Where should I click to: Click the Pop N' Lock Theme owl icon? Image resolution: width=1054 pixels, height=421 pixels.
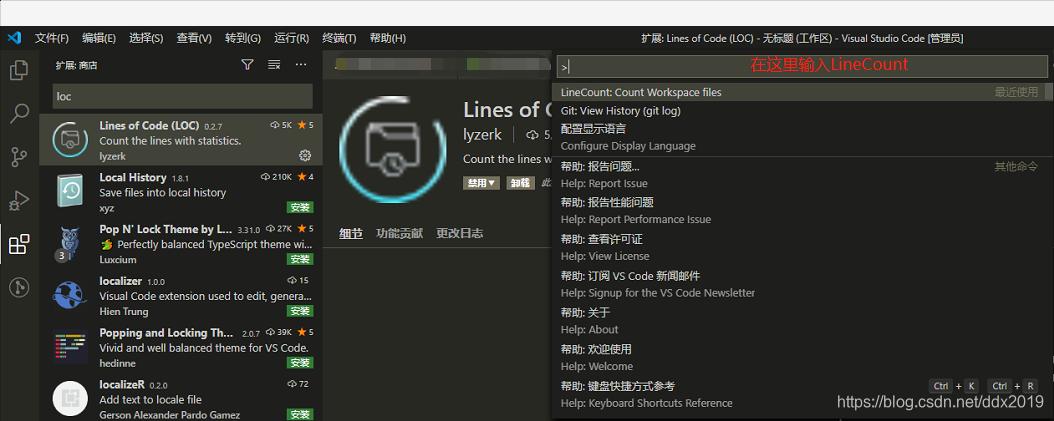(70, 243)
